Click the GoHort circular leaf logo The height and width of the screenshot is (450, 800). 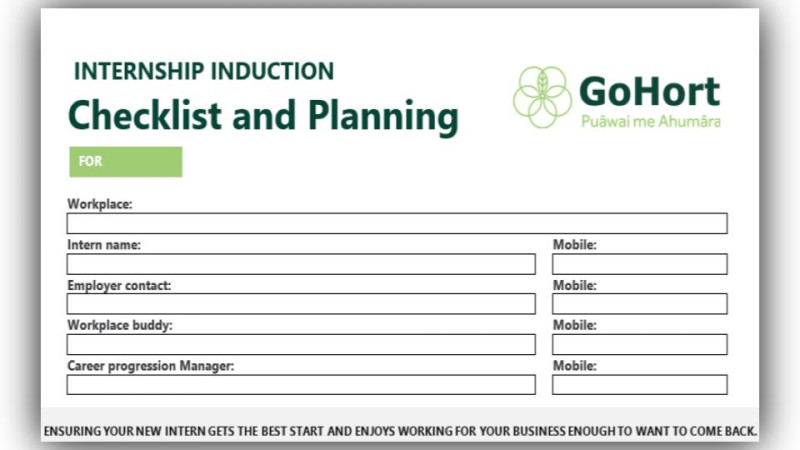[x=542, y=97]
